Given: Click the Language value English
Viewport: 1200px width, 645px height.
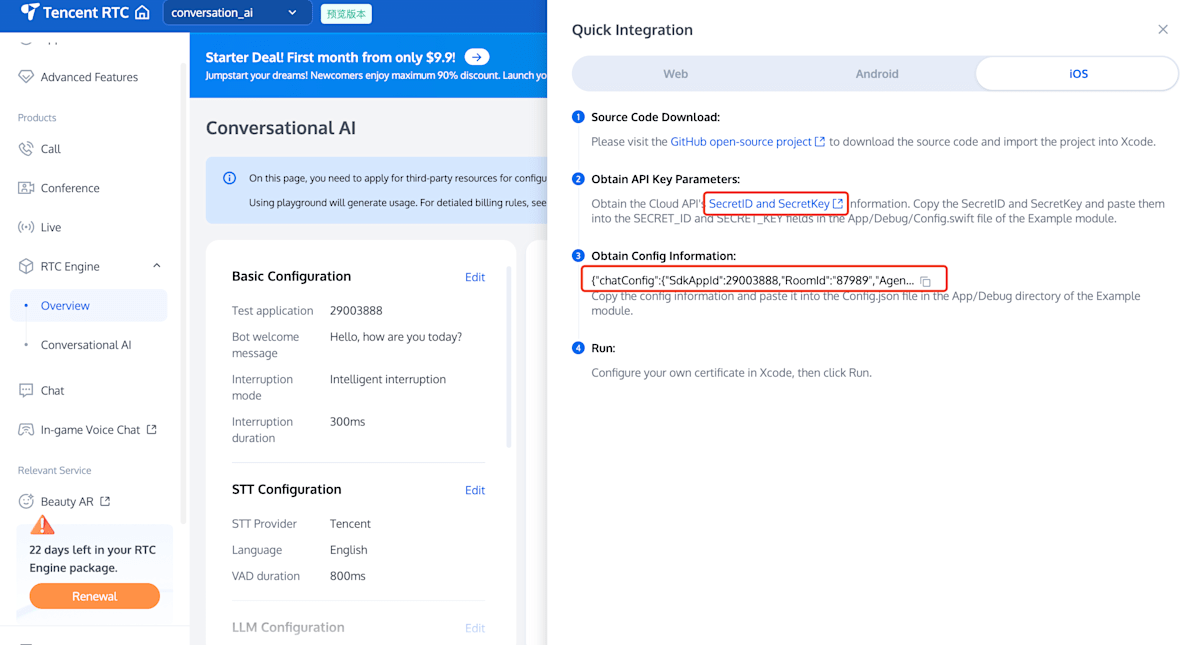Looking at the screenshot, I should [349, 550].
